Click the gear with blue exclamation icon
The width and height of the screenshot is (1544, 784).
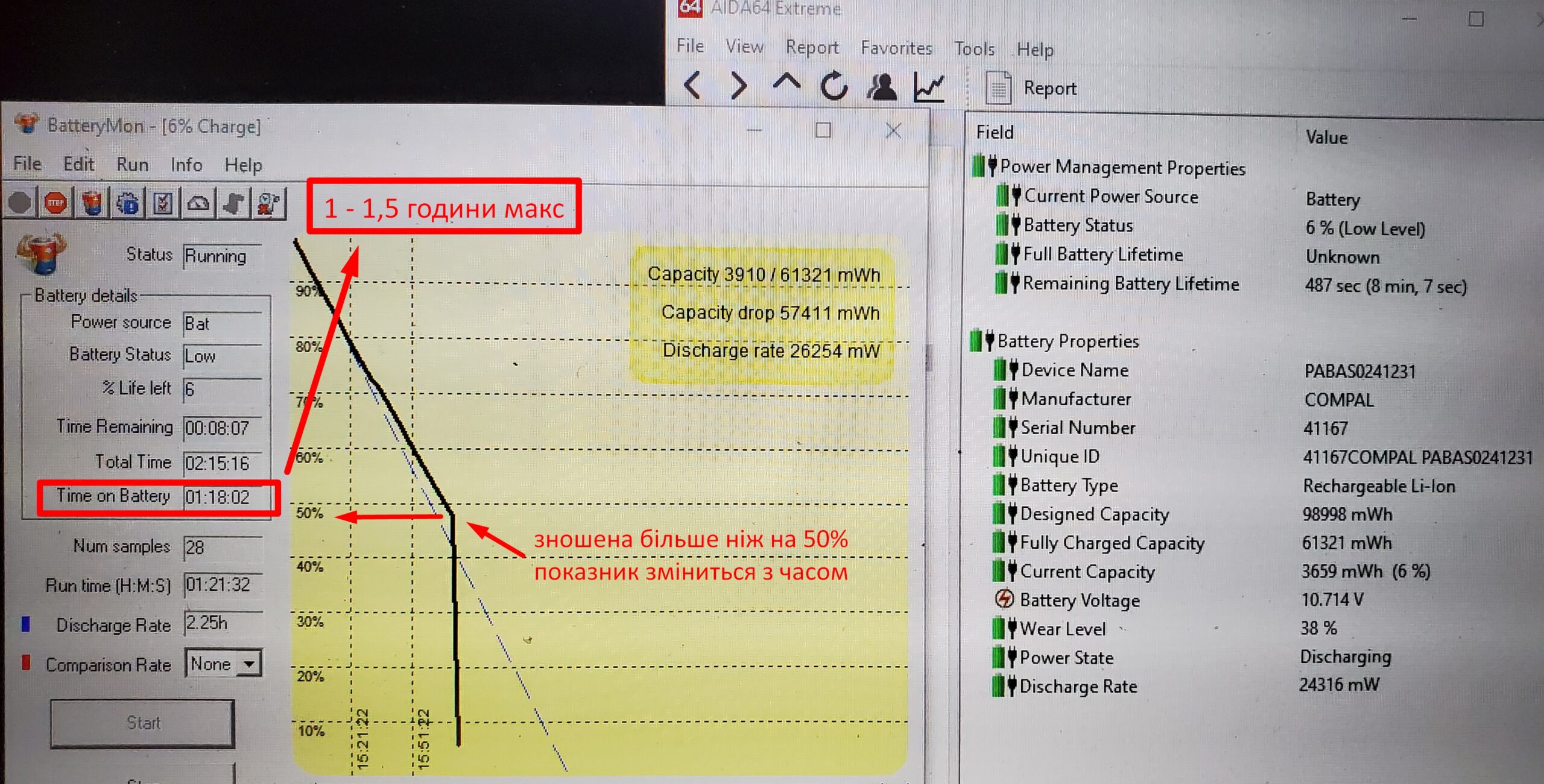127,203
